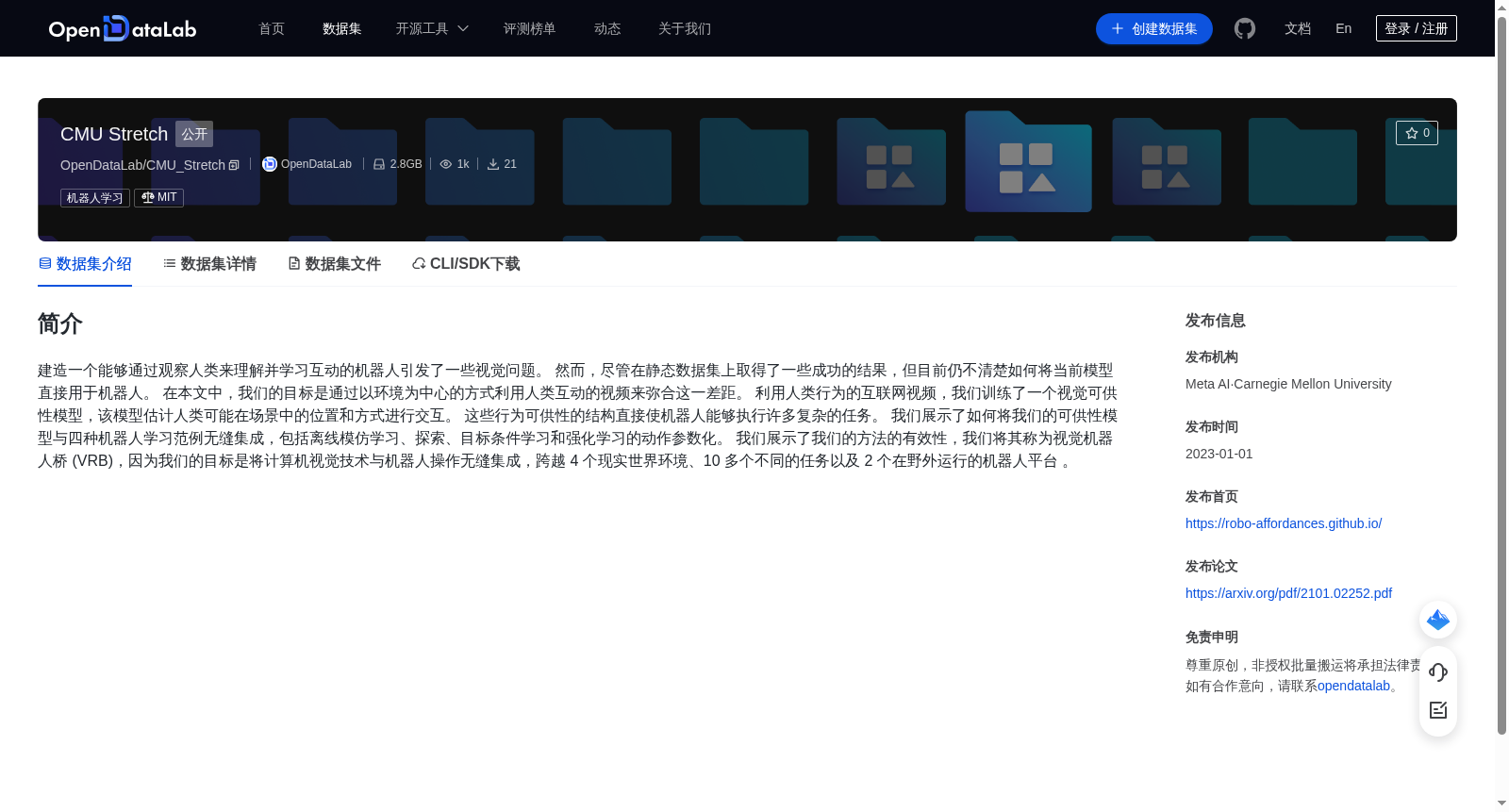Go to 首页 in navigation
Viewport: 1509px width, 812px height.
point(272,28)
